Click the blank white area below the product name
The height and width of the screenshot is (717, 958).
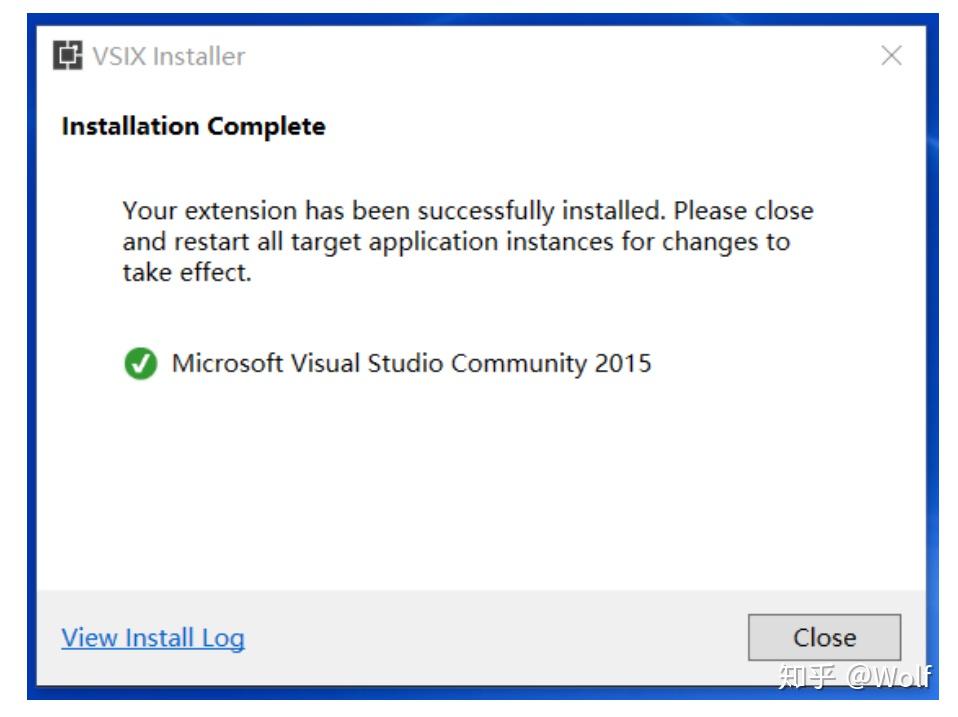point(480,480)
